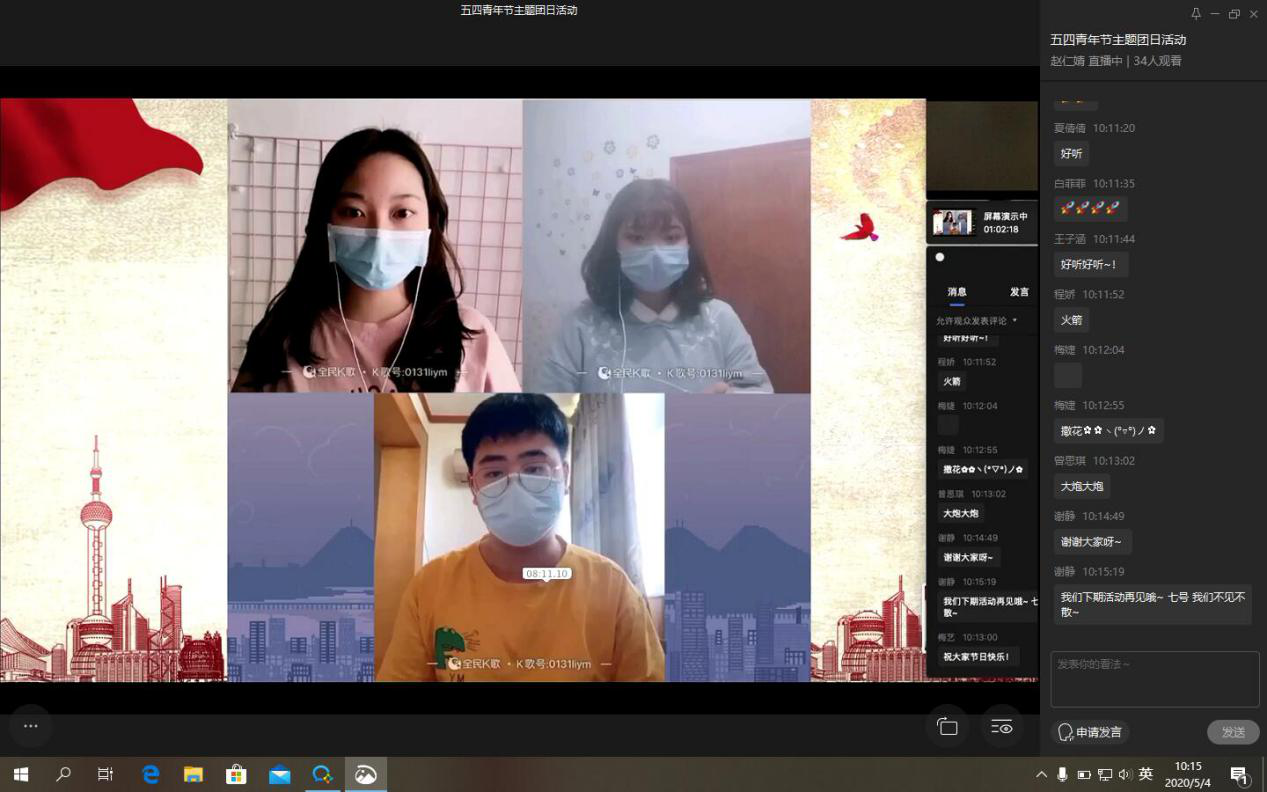Viewport: 1267px width, 792px height.
Task: Open the Microsoft Store taskbar icon
Action: tap(236, 774)
